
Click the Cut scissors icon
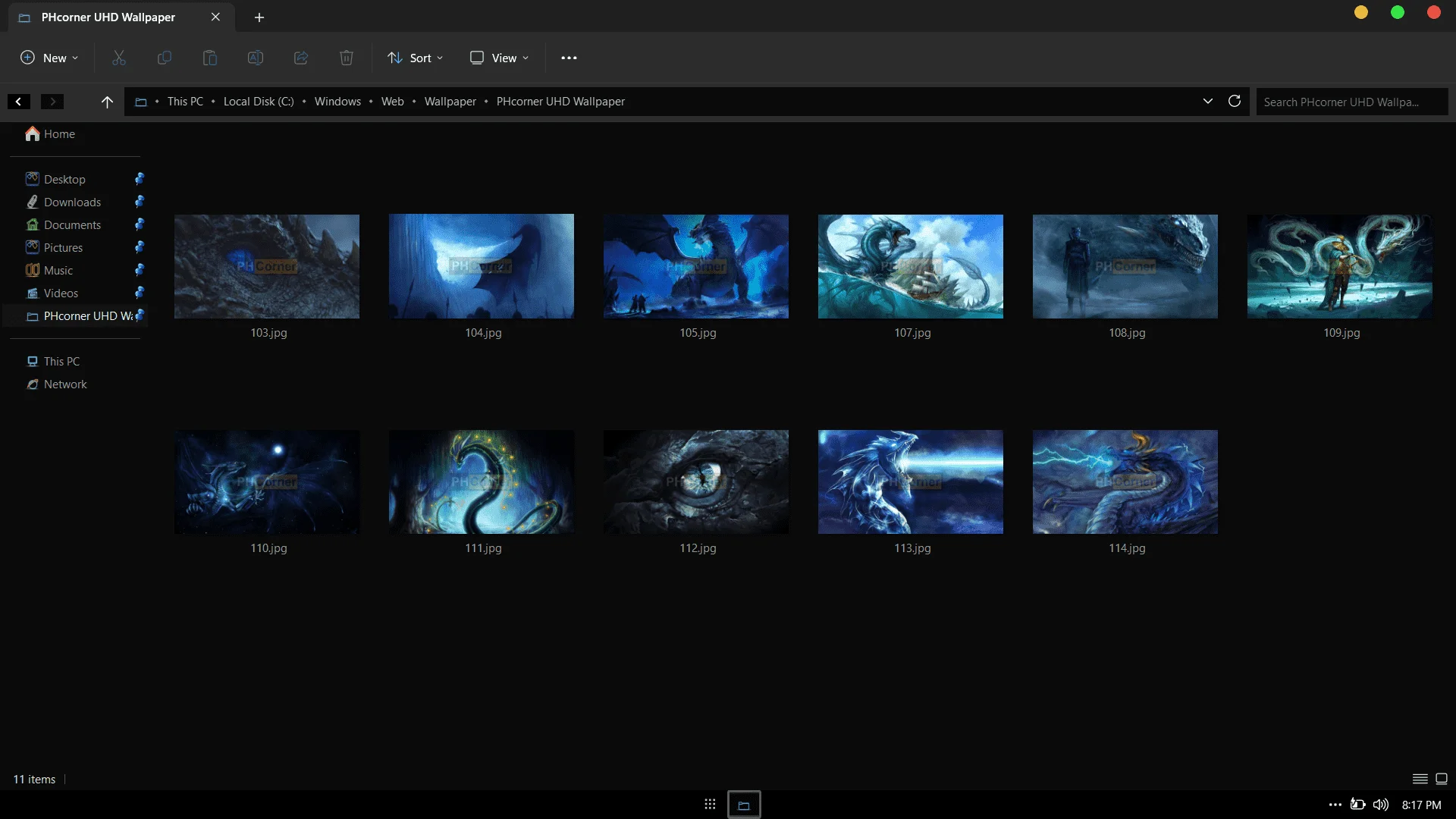119,58
